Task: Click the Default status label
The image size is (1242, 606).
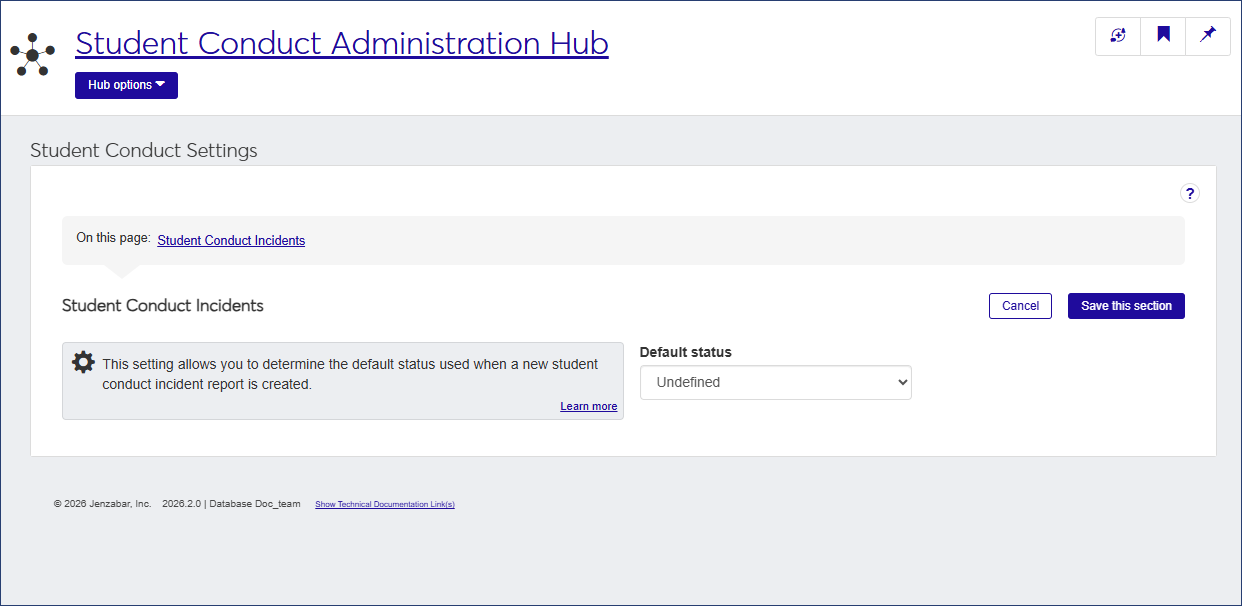Action: coord(686,352)
